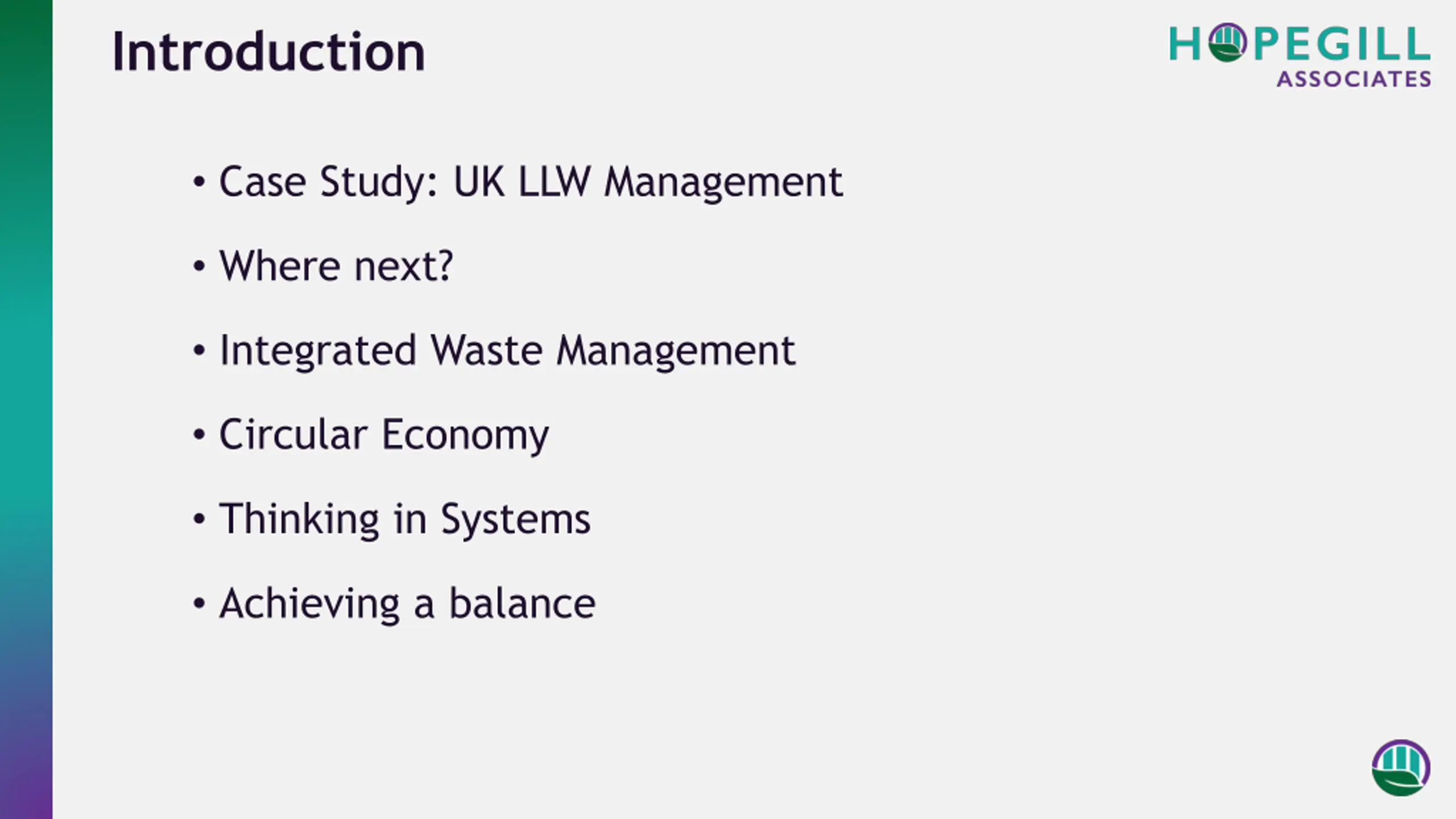
Task: Click the bullet dot before "Thinking in Systems"
Action: tap(198, 519)
